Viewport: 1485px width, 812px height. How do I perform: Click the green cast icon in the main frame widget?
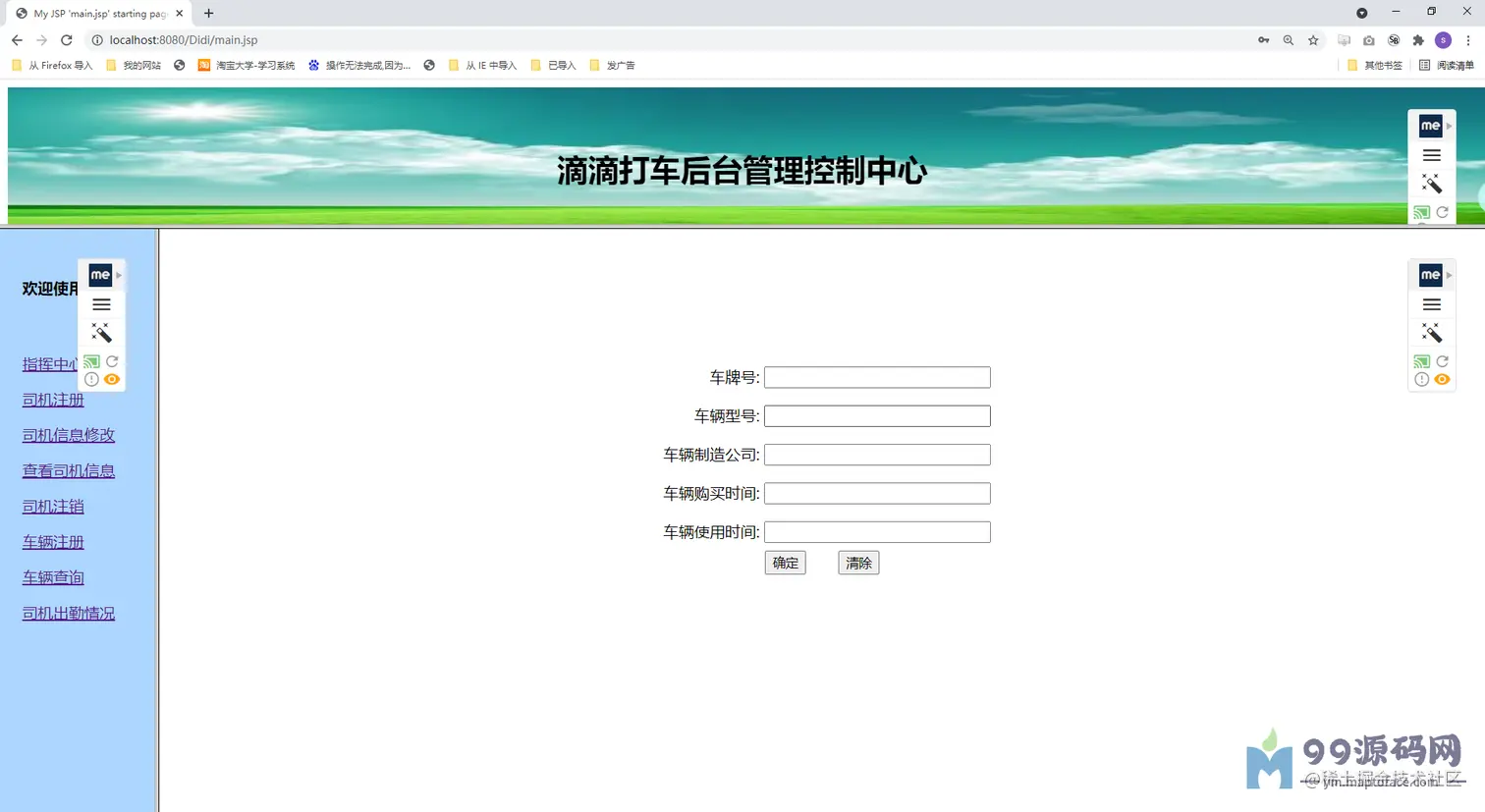tap(1421, 361)
